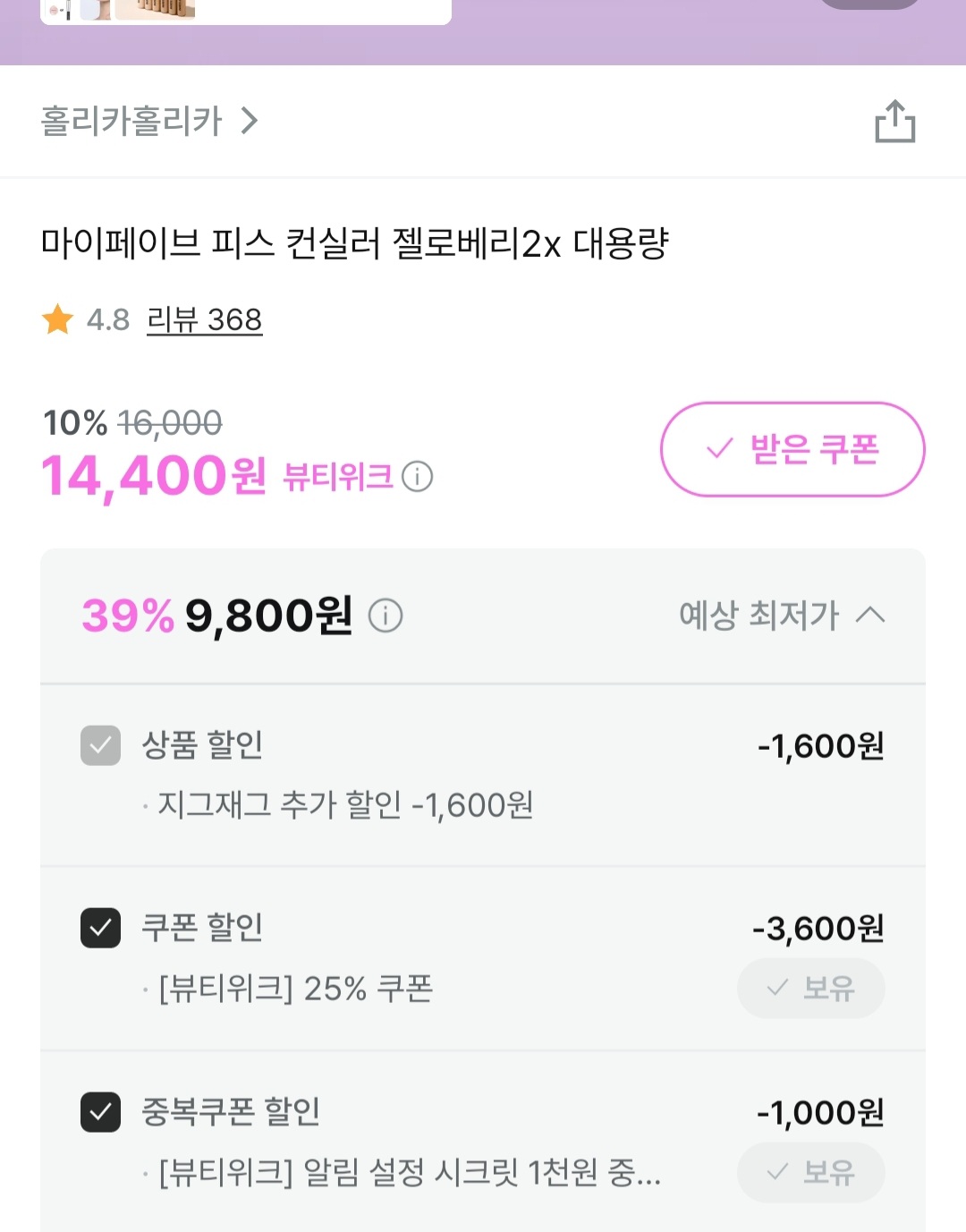Tap the checkmark on 25% 쿠폰 보유 badge
966x1232 pixels.
point(777,988)
